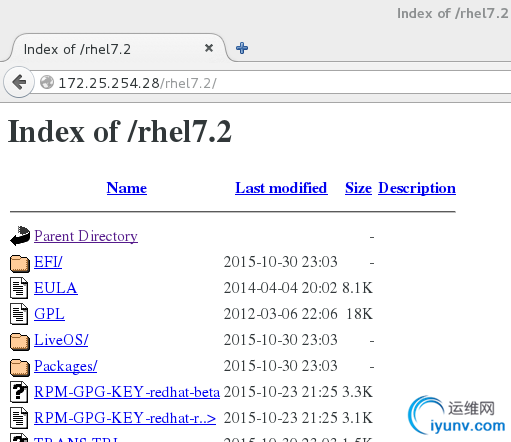Click the GPL date 2012-03-06 22:06

[x=280, y=314]
